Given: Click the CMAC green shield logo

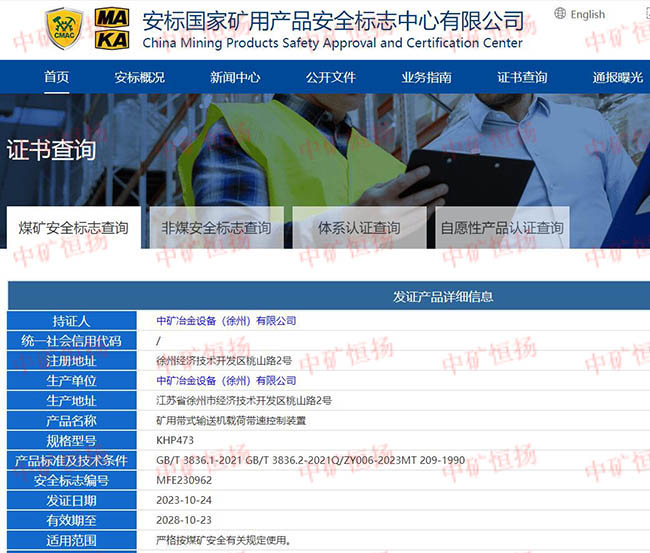Looking at the screenshot, I should tap(64, 29).
